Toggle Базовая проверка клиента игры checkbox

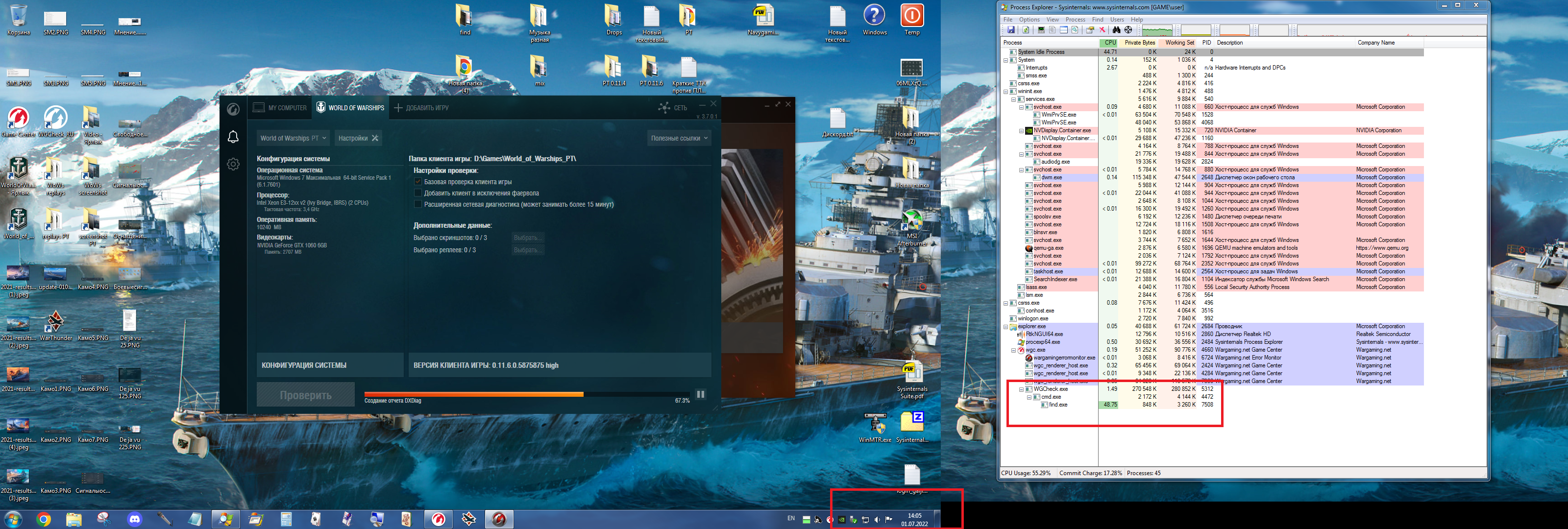click(x=417, y=182)
